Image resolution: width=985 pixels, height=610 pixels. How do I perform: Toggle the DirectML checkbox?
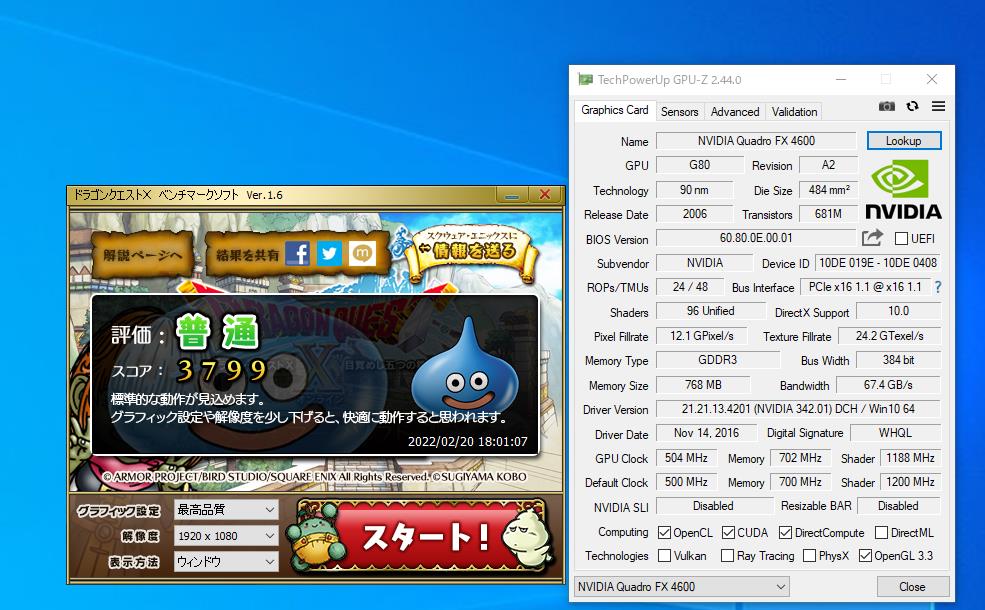[881, 533]
